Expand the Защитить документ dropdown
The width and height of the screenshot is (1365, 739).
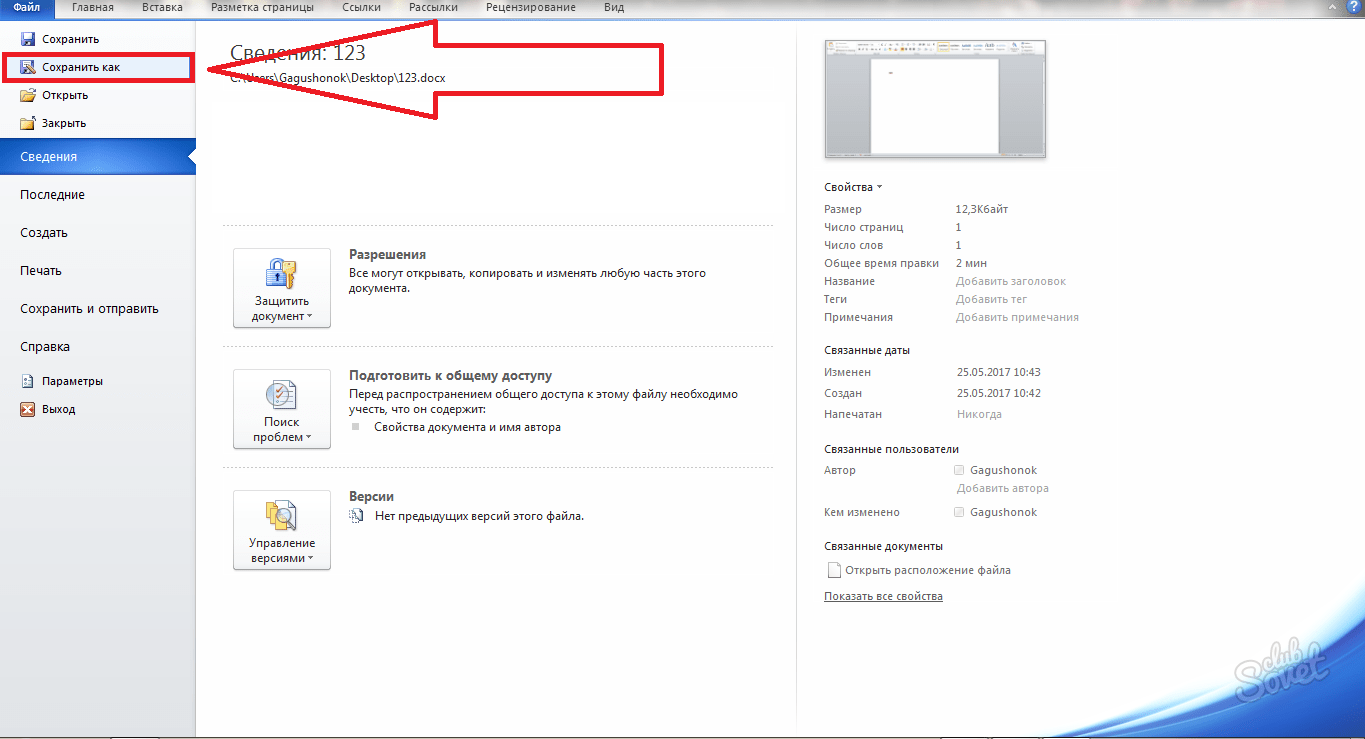(x=282, y=288)
